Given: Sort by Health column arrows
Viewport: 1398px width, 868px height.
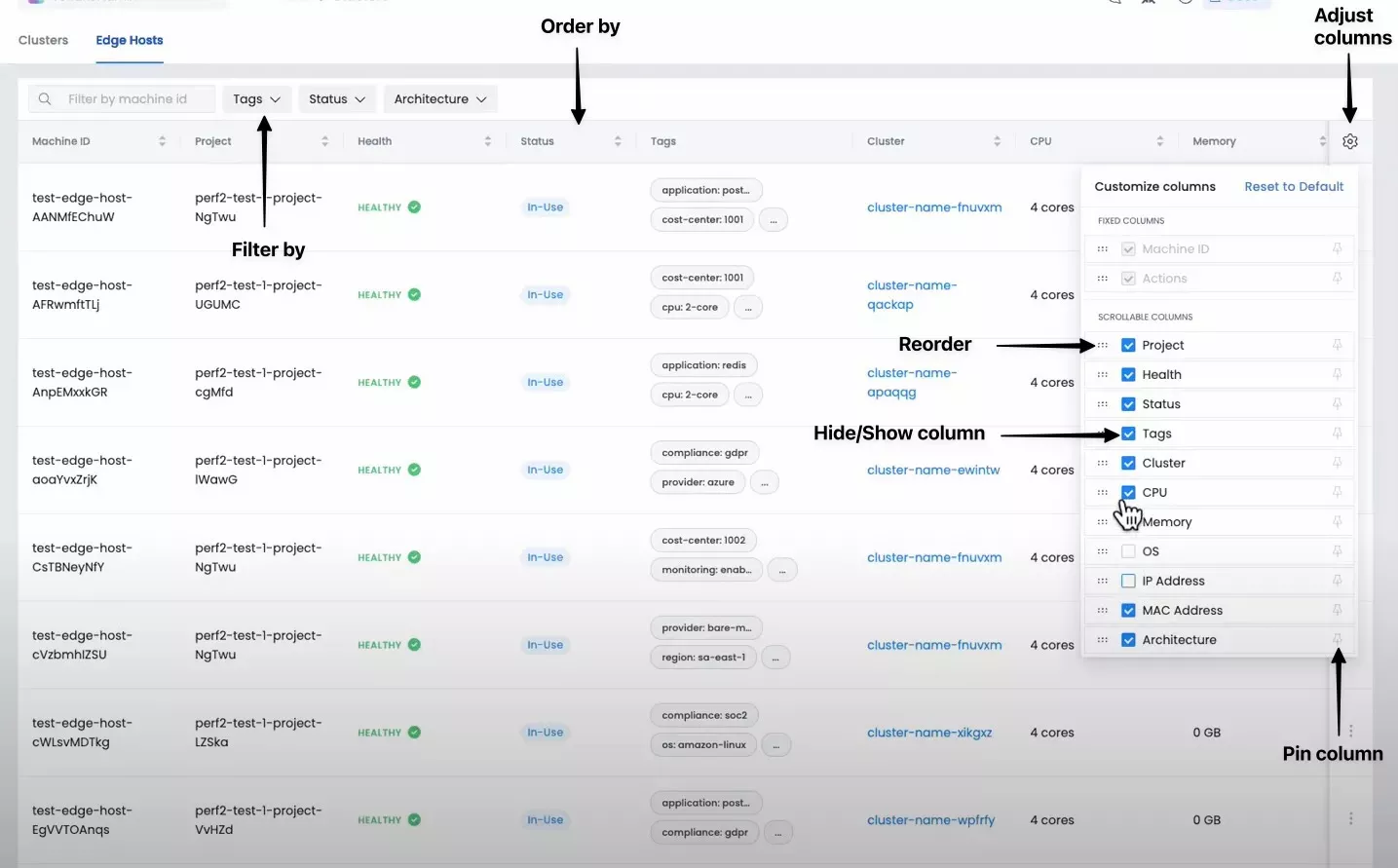Looking at the screenshot, I should click(x=487, y=141).
